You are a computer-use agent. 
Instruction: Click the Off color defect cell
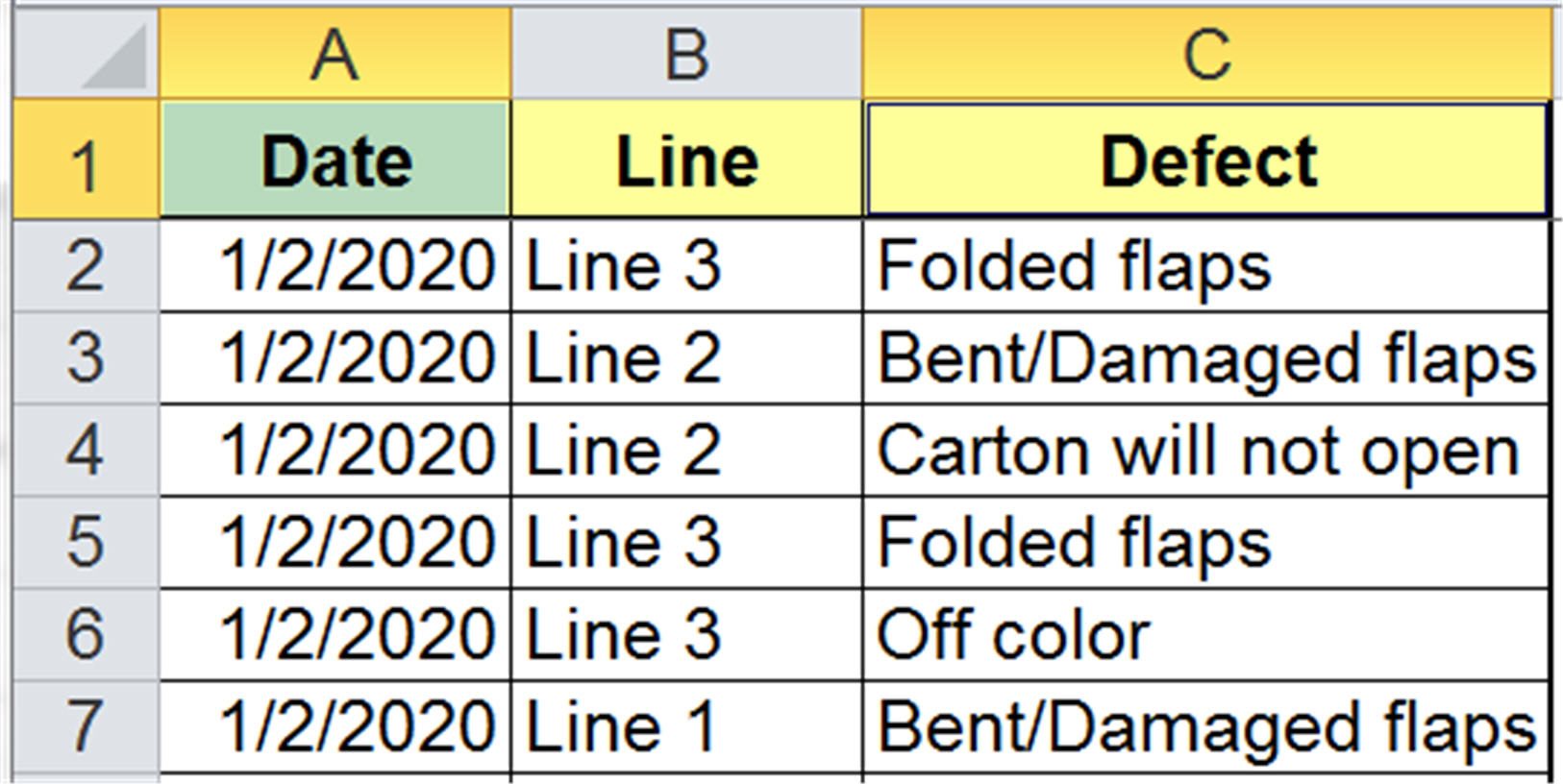(1211, 634)
